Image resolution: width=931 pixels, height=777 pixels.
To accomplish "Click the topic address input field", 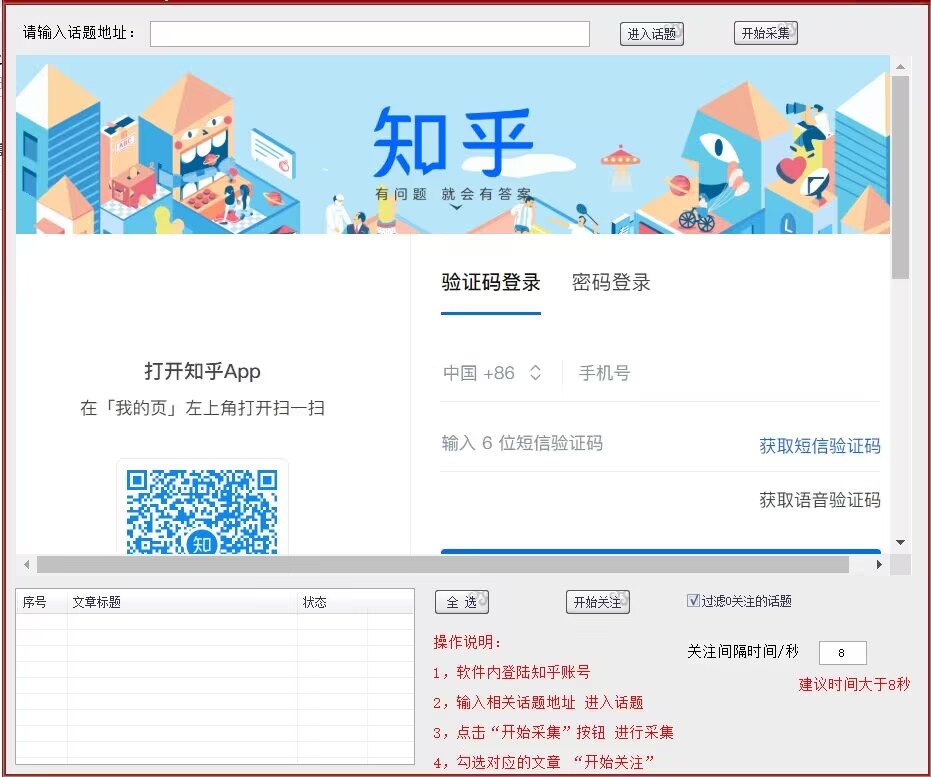I will point(369,34).
